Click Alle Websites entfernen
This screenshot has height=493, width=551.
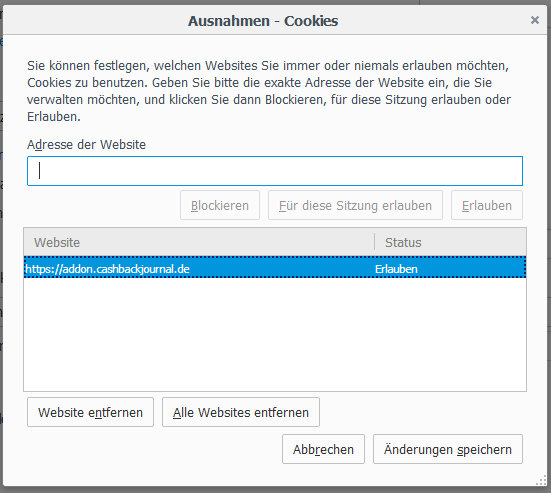pyautogui.click(x=241, y=412)
